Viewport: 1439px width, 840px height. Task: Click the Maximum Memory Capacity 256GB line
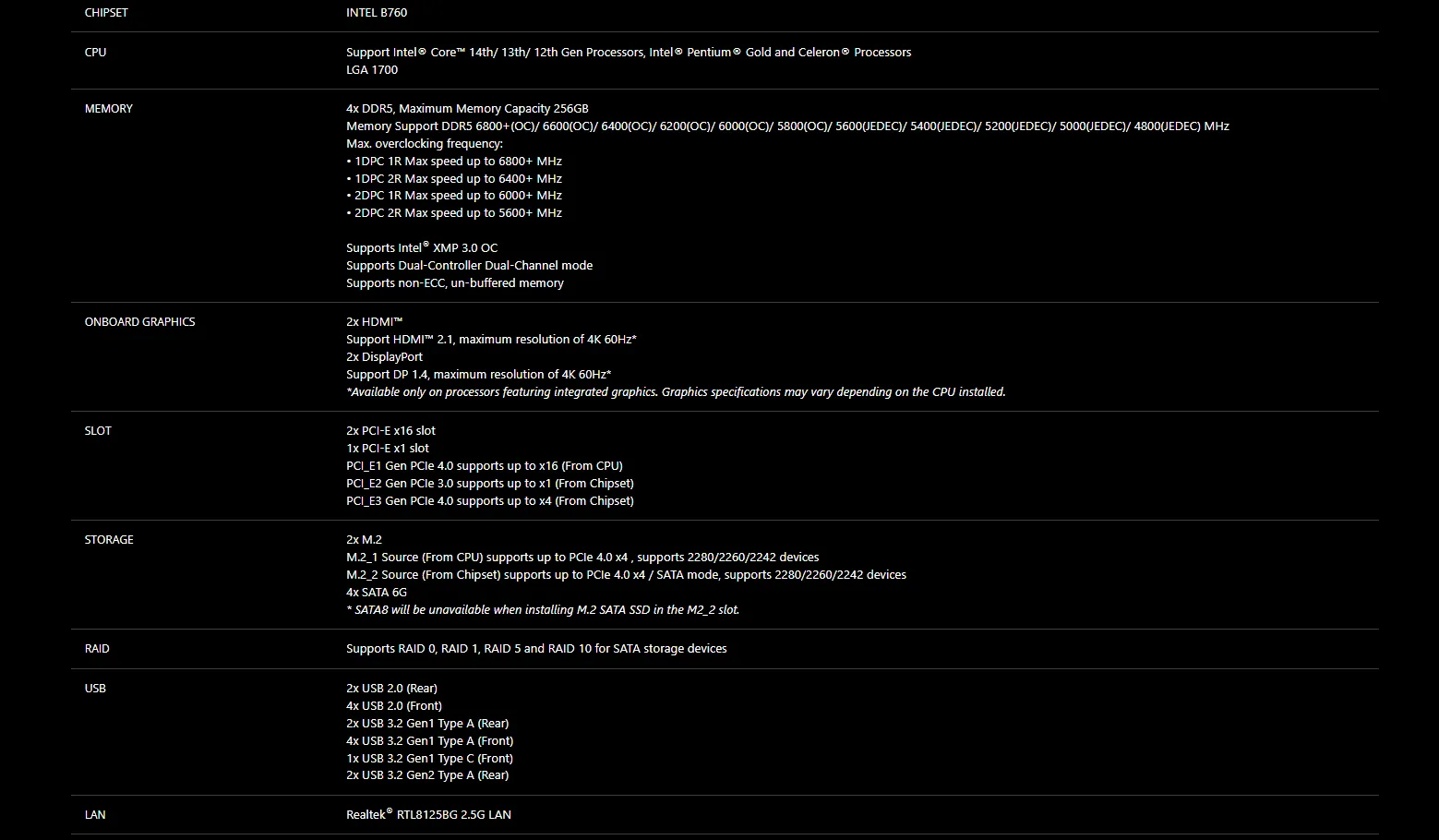(467, 109)
